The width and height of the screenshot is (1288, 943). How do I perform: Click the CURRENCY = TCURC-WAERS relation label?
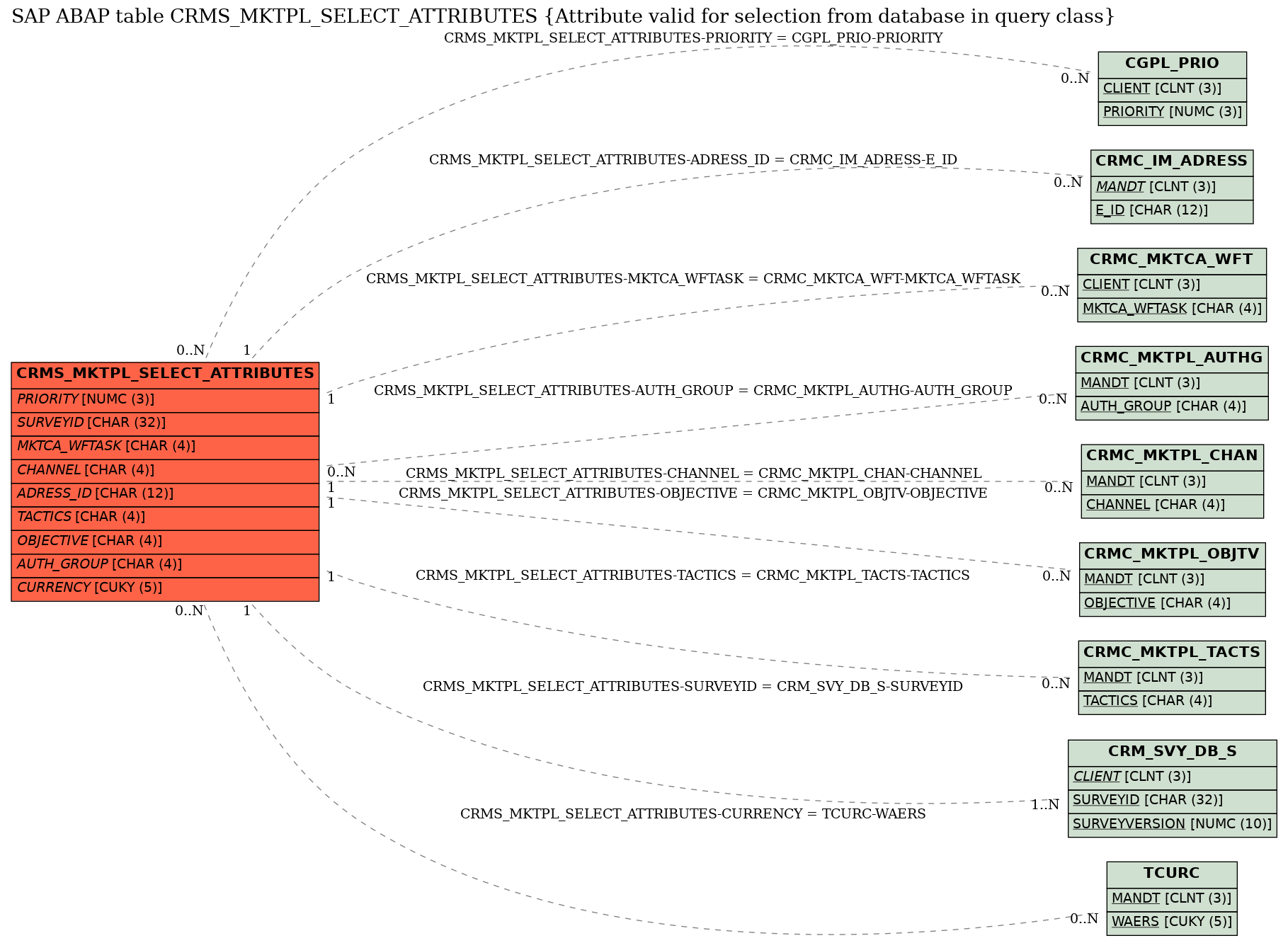tap(693, 814)
